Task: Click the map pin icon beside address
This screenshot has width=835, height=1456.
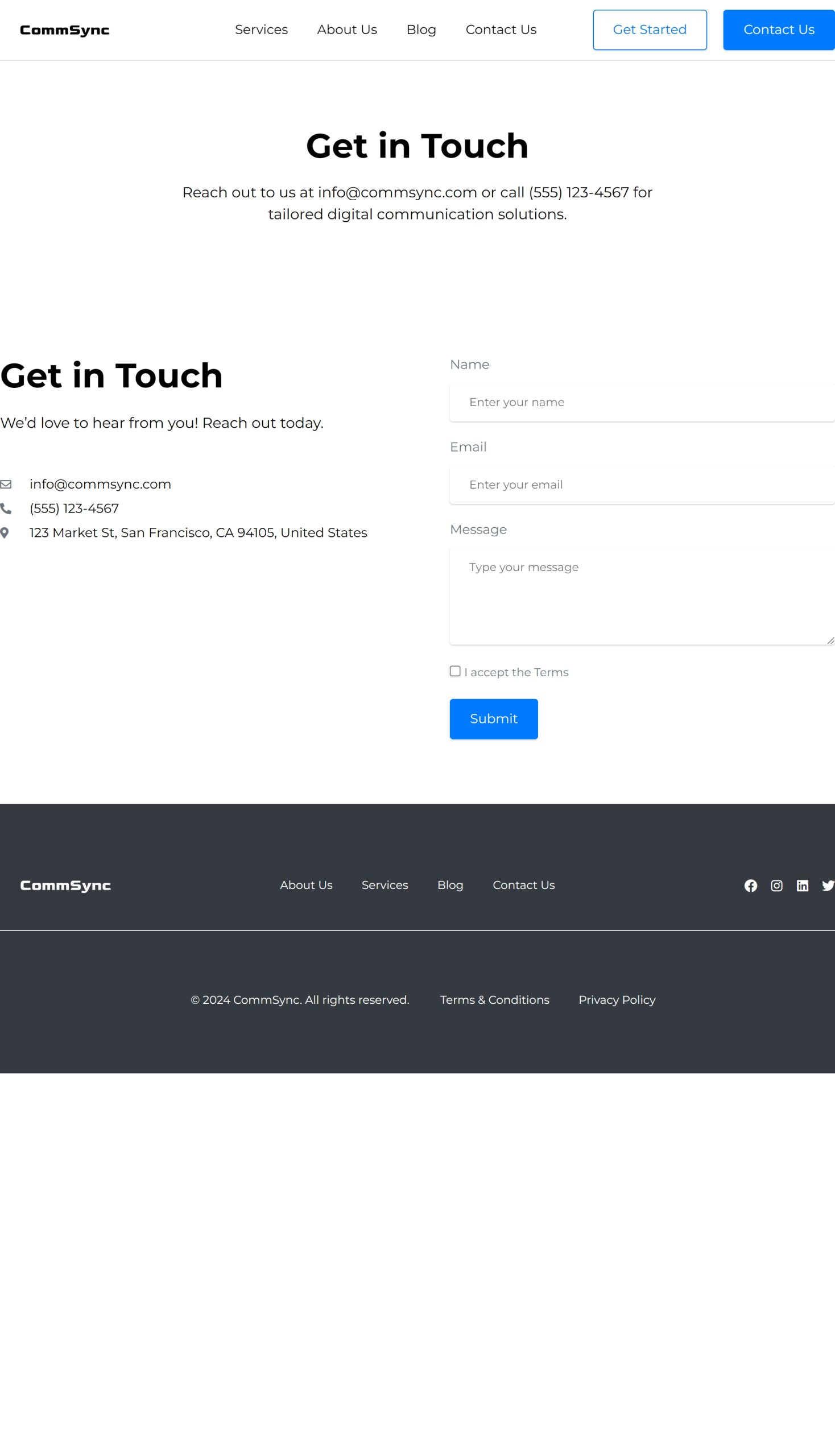Action: pyautogui.click(x=5, y=533)
